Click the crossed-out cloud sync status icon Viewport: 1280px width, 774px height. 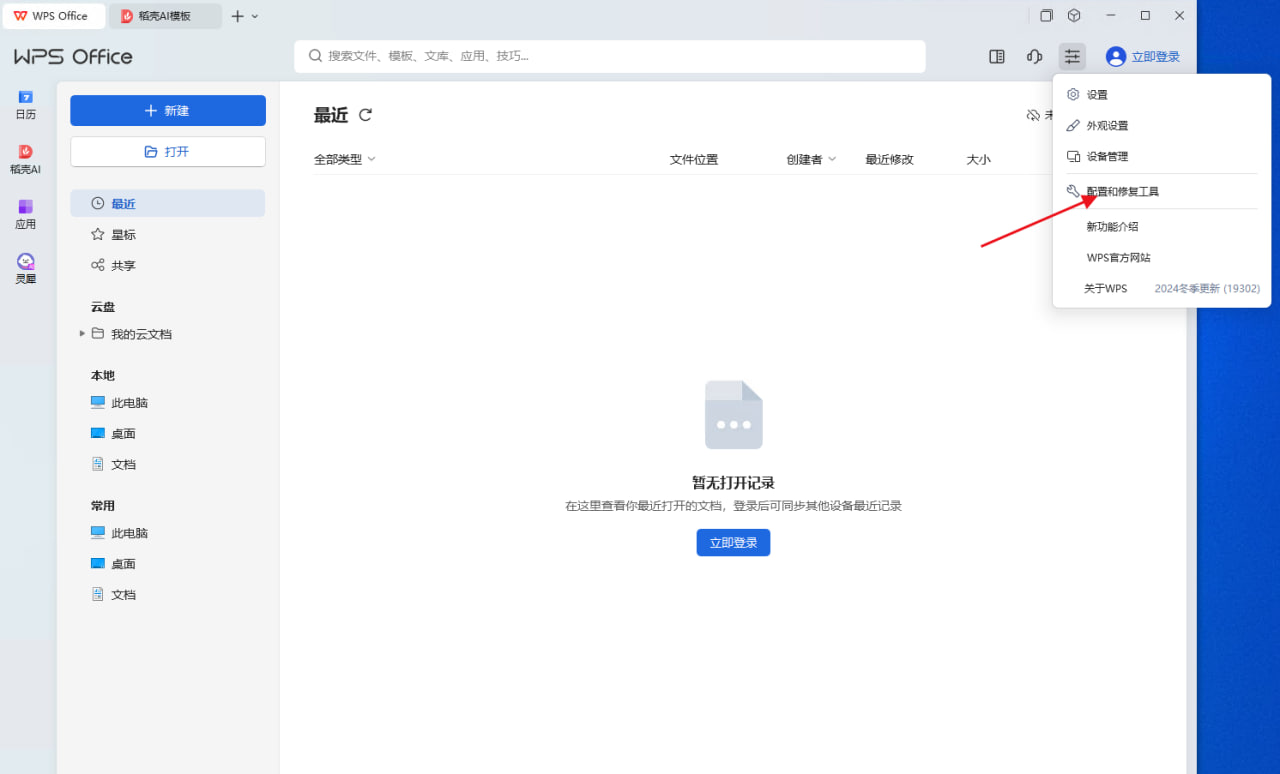(x=1034, y=115)
